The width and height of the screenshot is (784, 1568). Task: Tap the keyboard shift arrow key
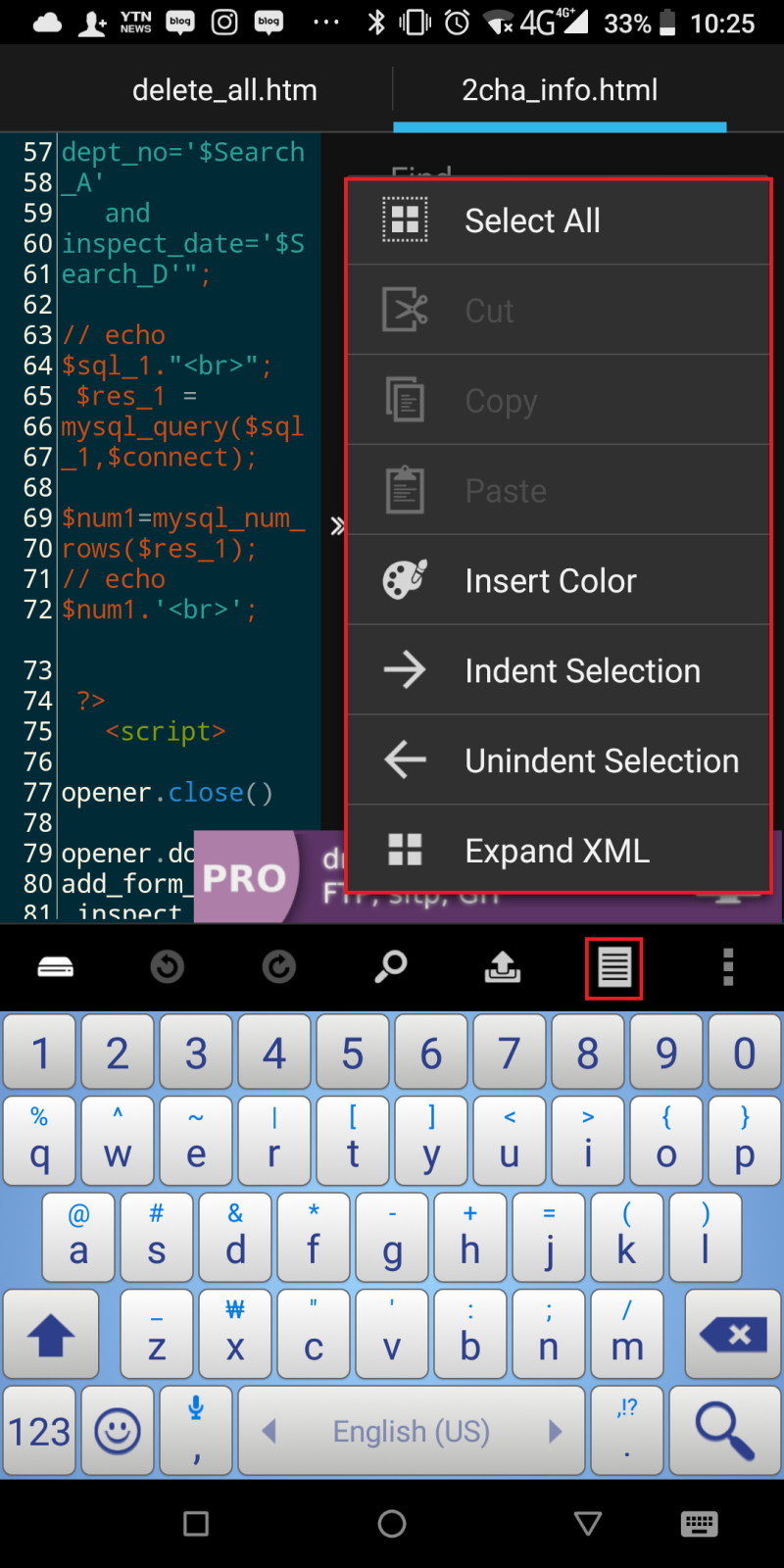click(x=51, y=1335)
